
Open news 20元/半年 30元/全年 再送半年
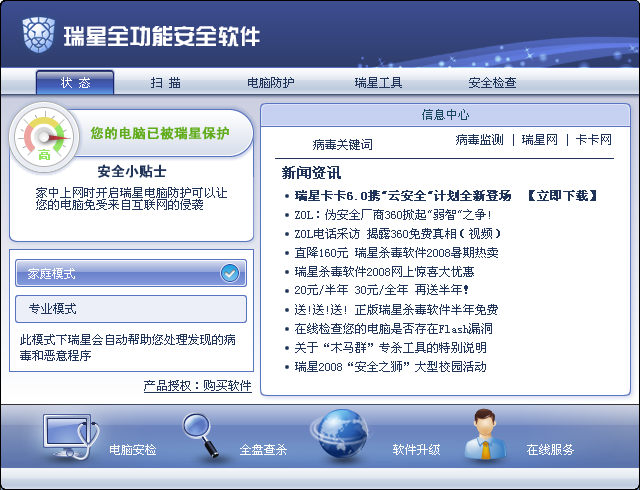(x=382, y=290)
